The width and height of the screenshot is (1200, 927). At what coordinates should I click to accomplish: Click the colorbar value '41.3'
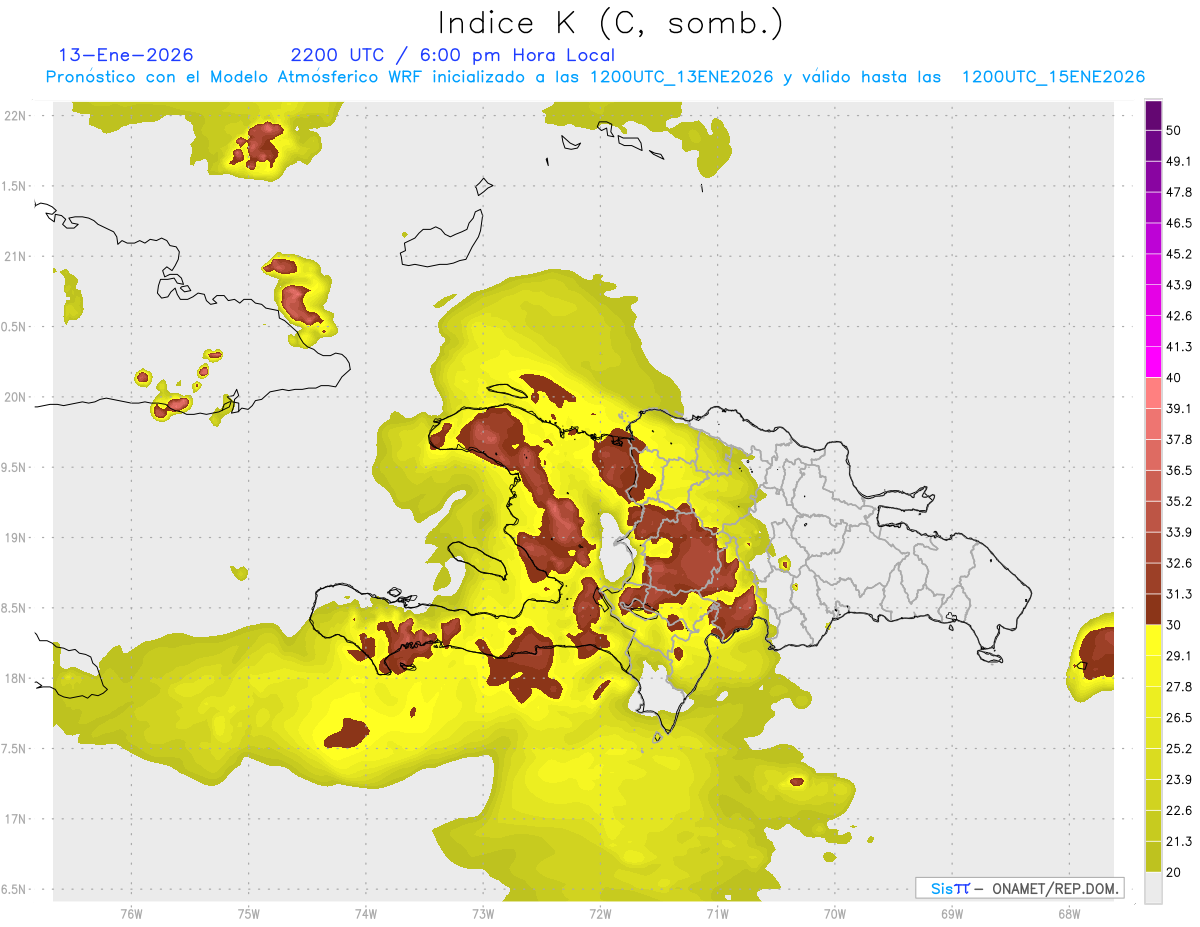click(x=1179, y=347)
